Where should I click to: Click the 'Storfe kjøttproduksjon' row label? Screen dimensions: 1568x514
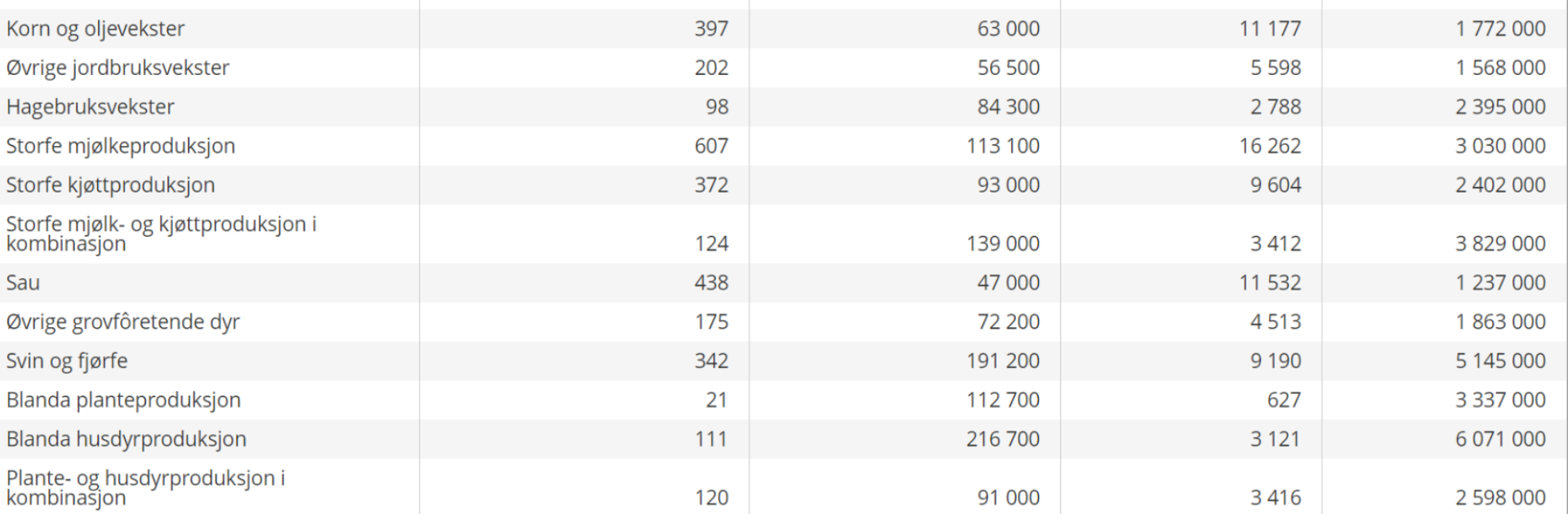[110, 185]
